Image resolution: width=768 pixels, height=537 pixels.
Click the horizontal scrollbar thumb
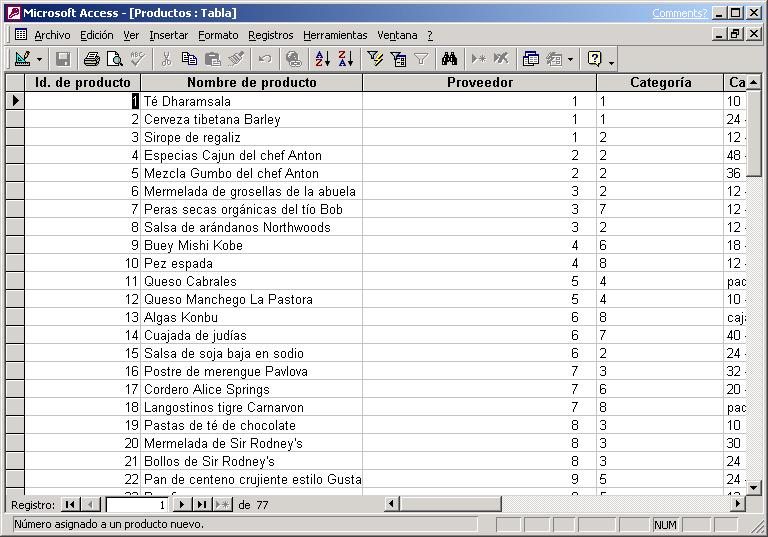coord(450,503)
